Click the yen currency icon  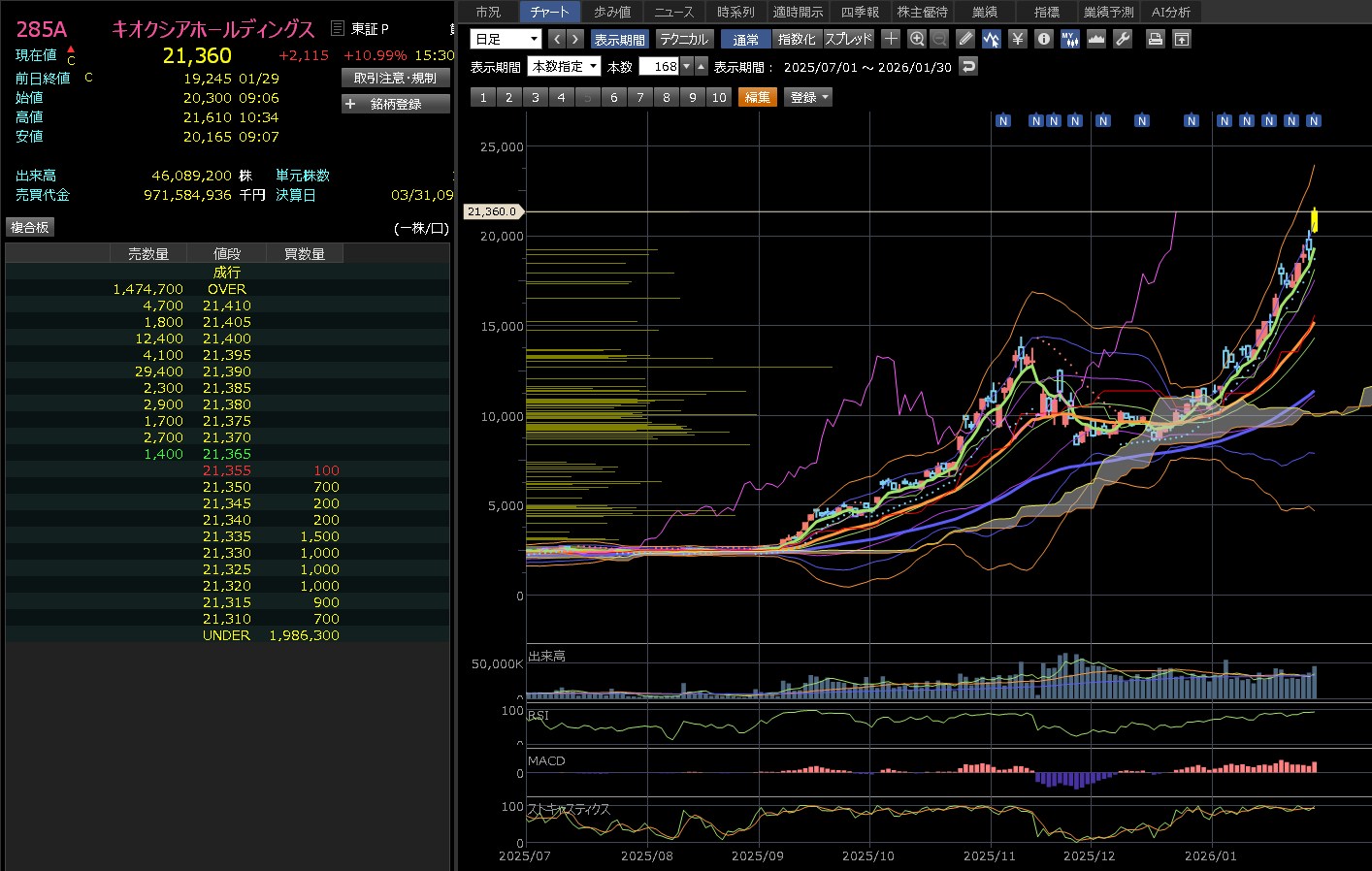click(x=1017, y=39)
